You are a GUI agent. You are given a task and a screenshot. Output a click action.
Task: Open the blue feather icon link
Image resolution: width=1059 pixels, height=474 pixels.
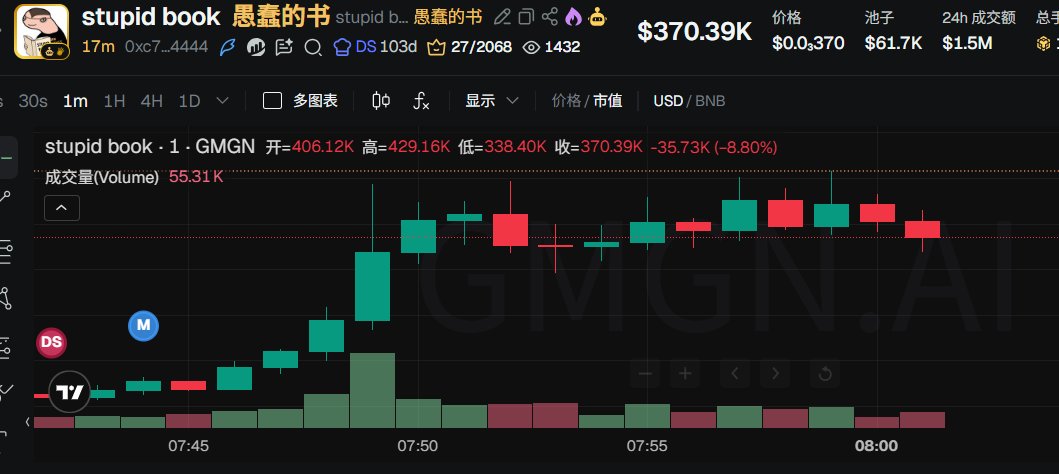pyautogui.click(x=228, y=47)
